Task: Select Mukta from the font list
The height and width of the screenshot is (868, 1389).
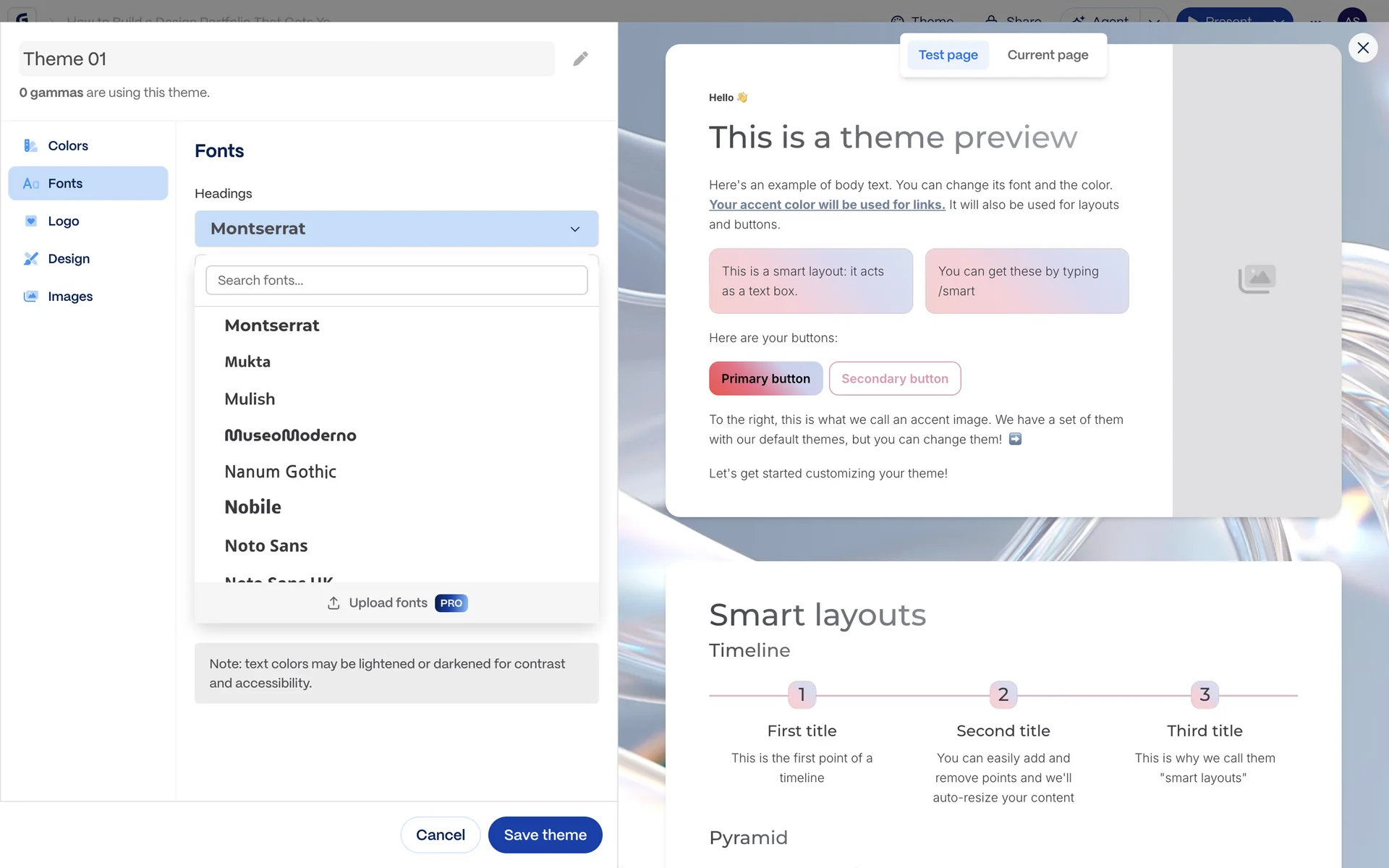Action: [x=247, y=362]
